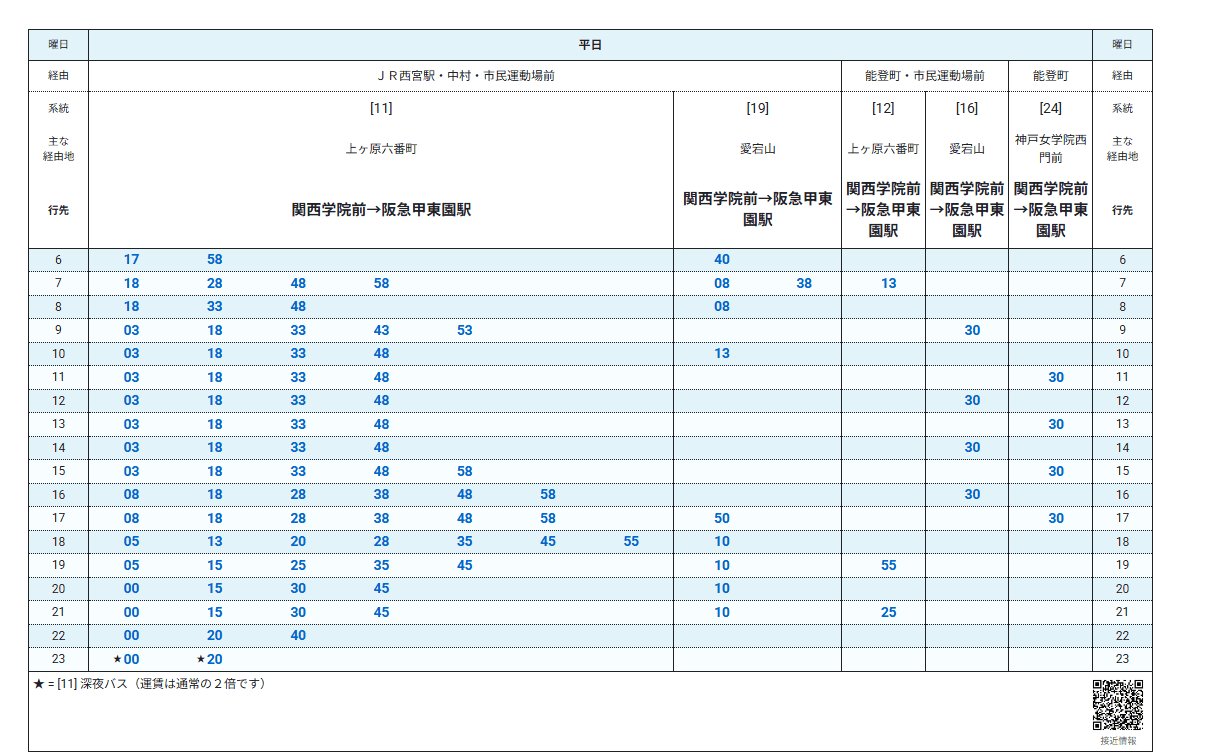
Task: Click the 22:40 departure on route 11
Action: click(x=298, y=635)
